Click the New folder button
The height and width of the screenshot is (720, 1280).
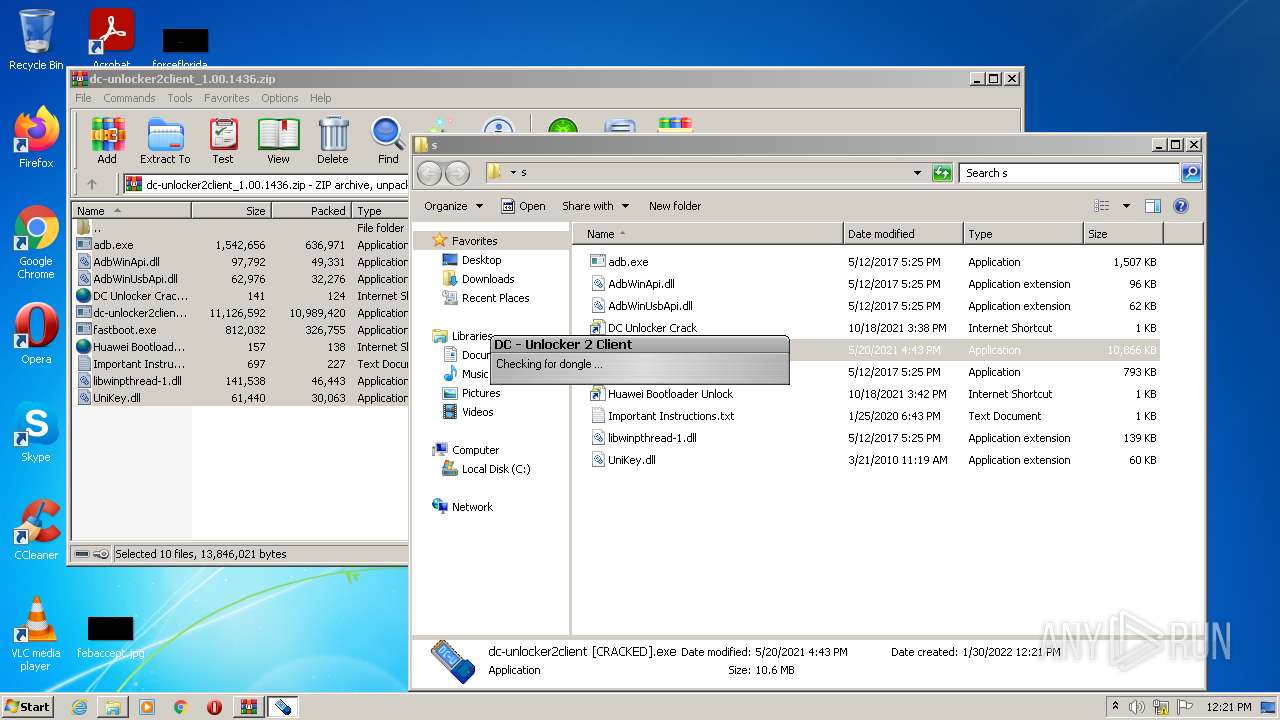pyautogui.click(x=675, y=206)
